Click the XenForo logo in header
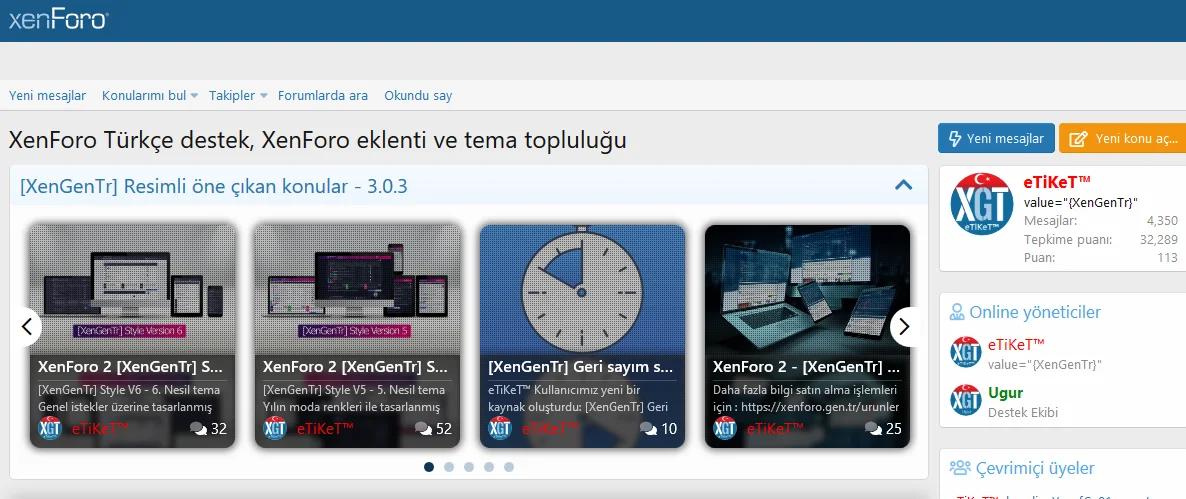The width and height of the screenshot is (1186, 499). (x=58, y=19)
